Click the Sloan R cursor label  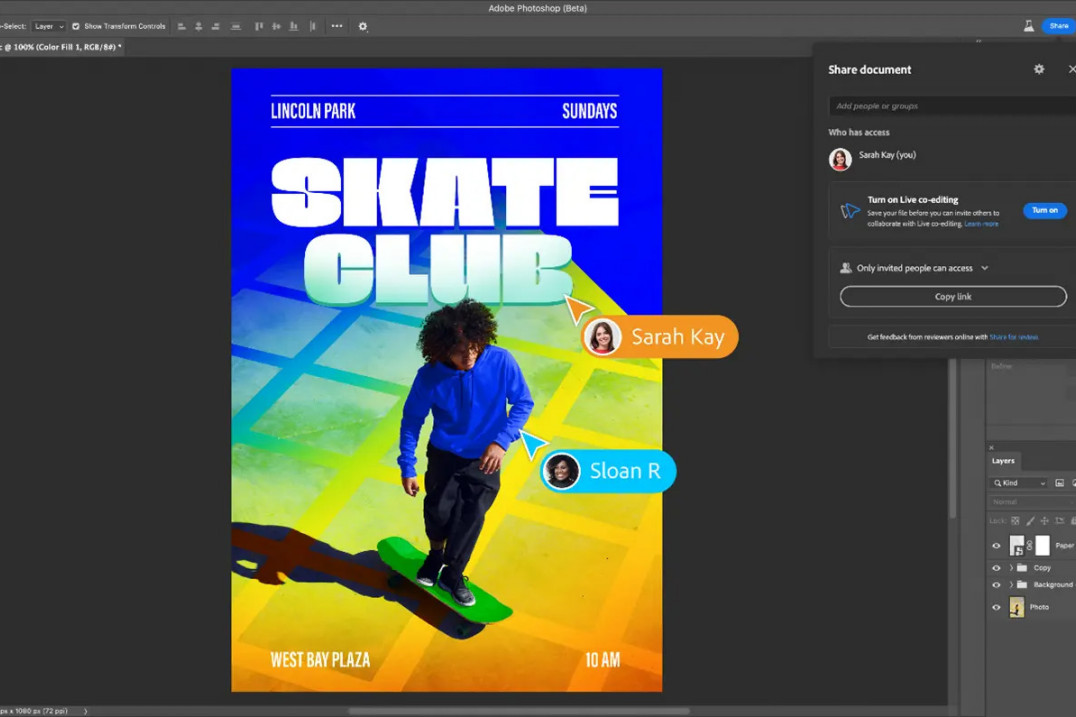pyautogui.click(x=608, y=471)
